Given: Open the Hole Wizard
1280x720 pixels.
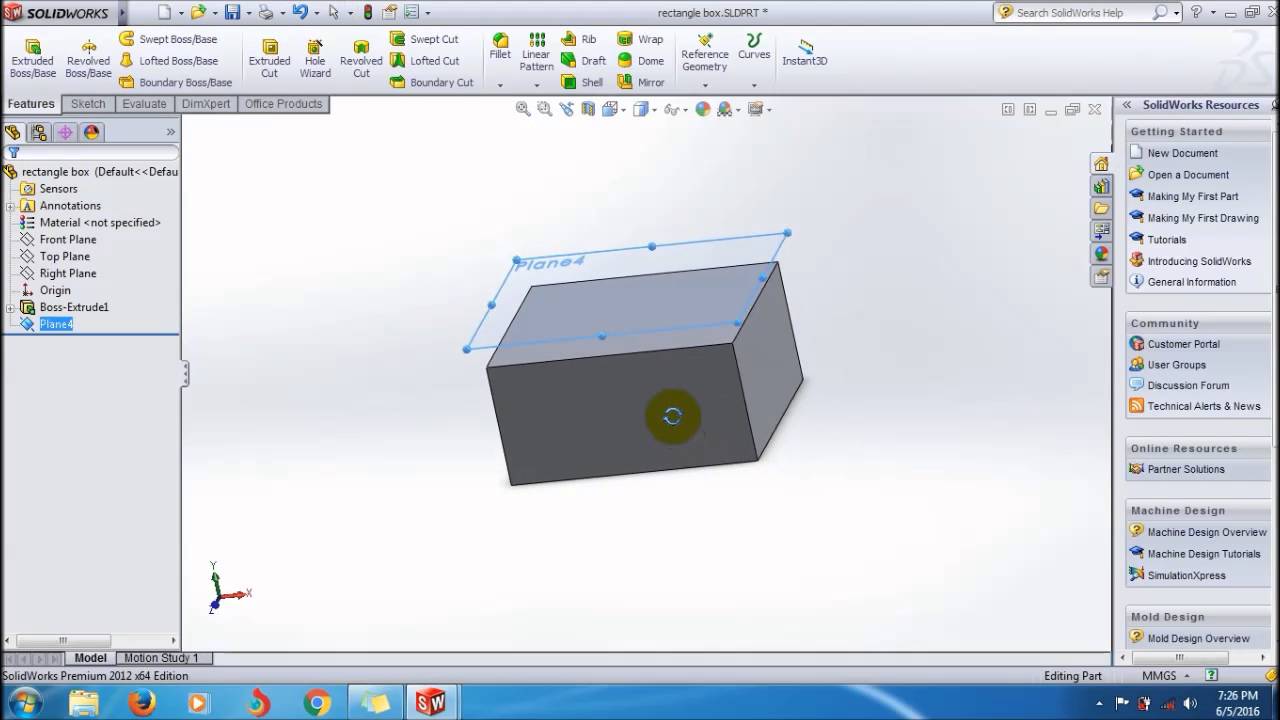Looking at the screenshot, I should tap(315, 59).
